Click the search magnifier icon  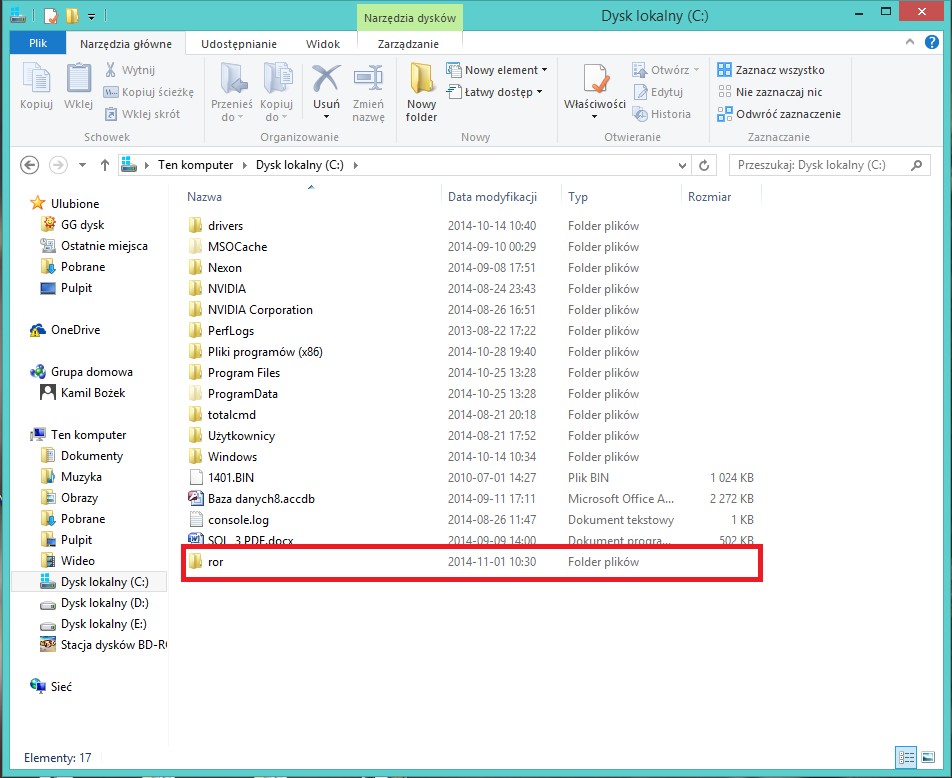pyautogui.click(x=917, y=165)
